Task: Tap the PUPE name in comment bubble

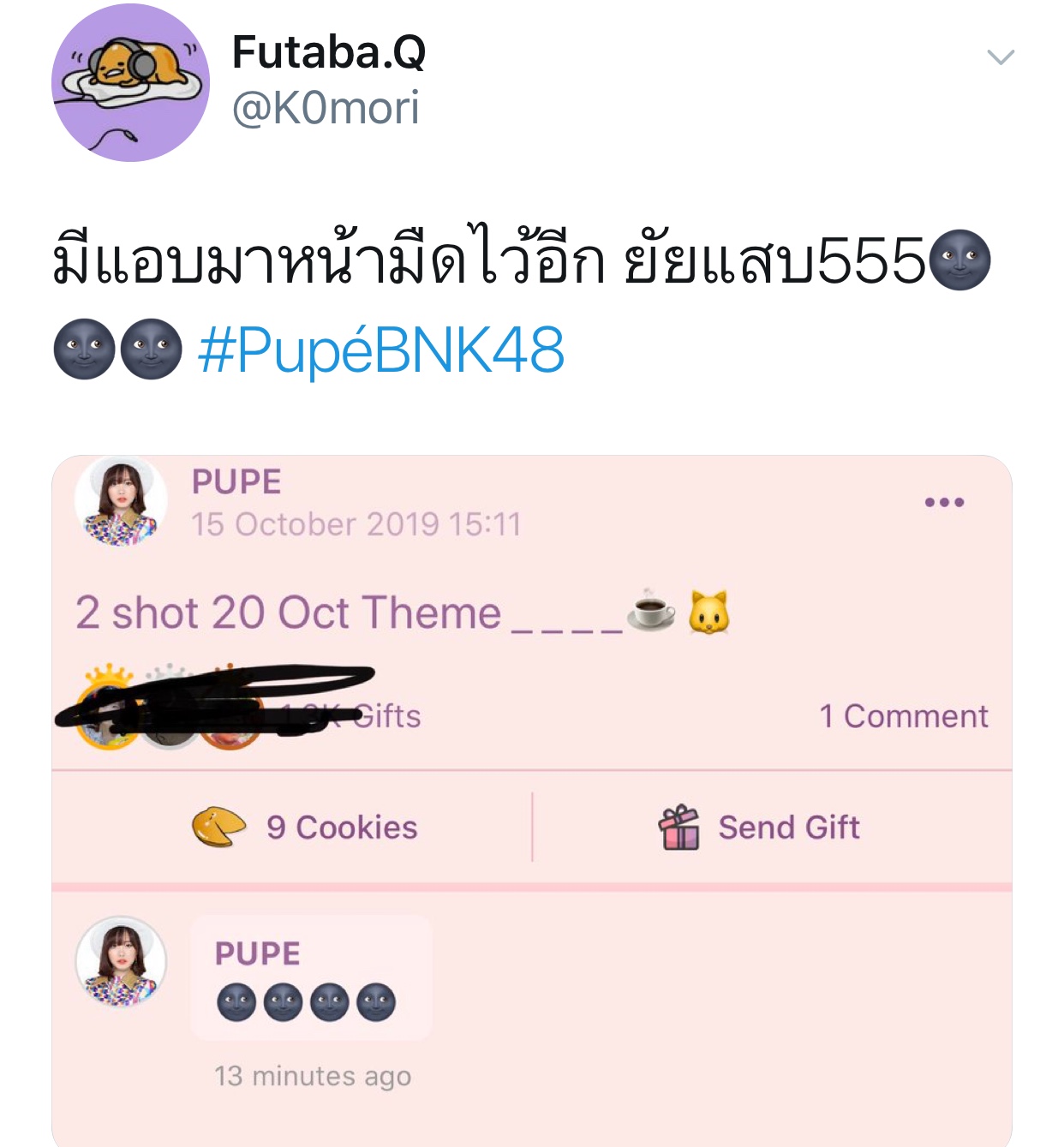Action: click(257, 953)
